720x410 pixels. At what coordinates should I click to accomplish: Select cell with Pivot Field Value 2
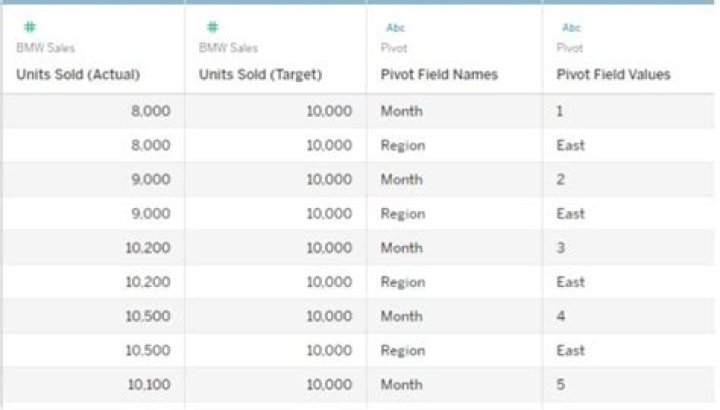[x=628, y=180]
